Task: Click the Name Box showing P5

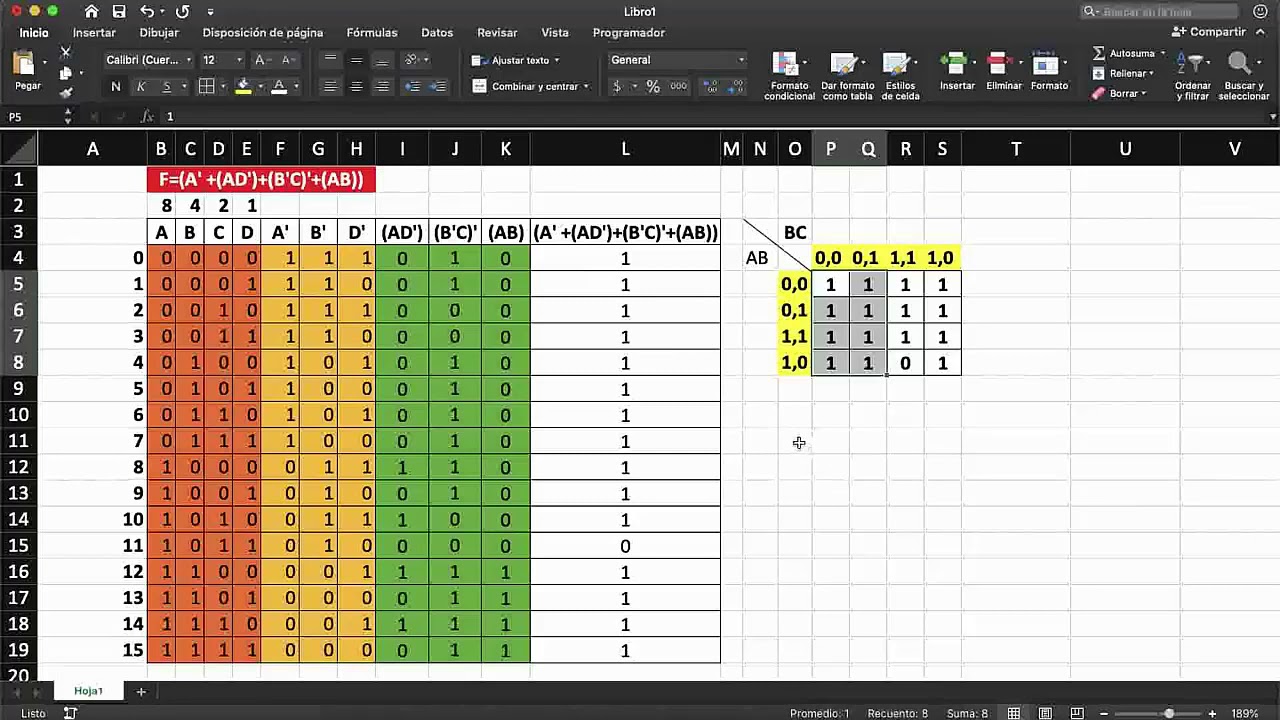Action: [x=32, y=117]
